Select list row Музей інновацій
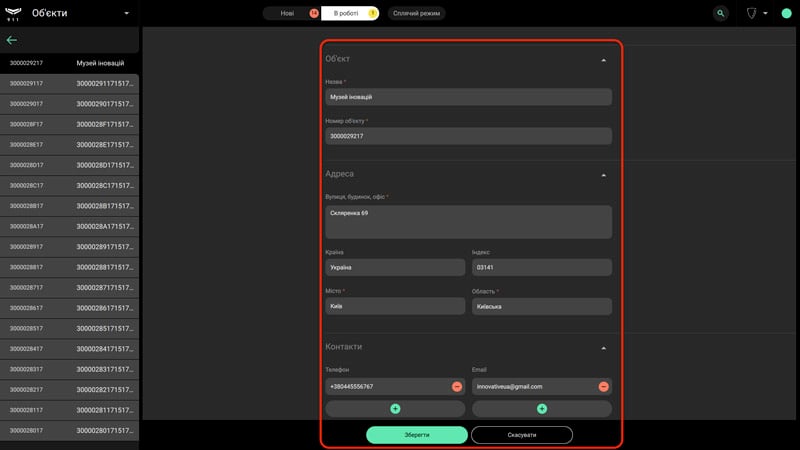800x450 pixels. coord(69,63)
